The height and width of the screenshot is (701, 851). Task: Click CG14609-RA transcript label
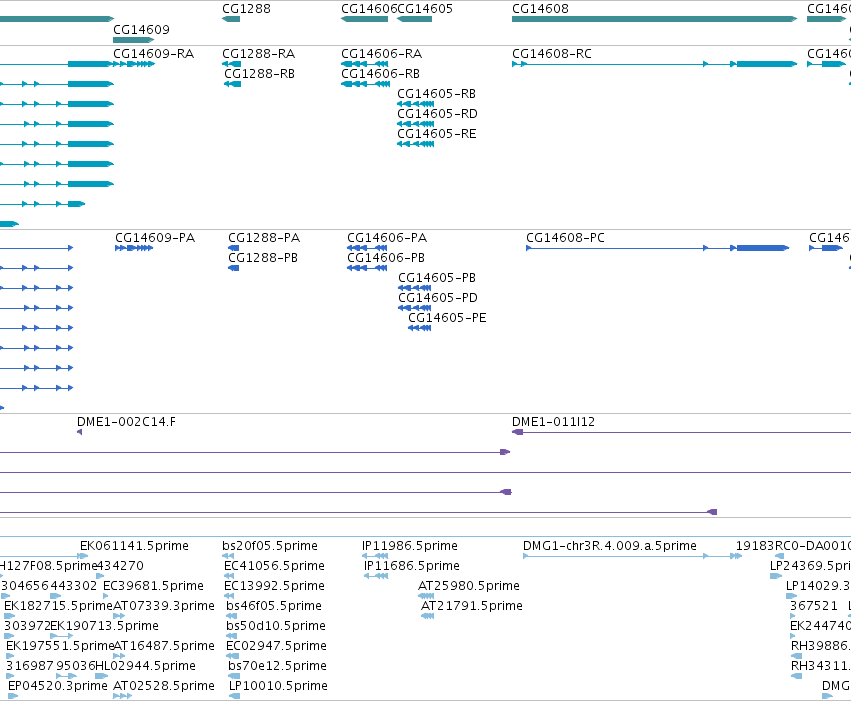(x=154, y=54)
